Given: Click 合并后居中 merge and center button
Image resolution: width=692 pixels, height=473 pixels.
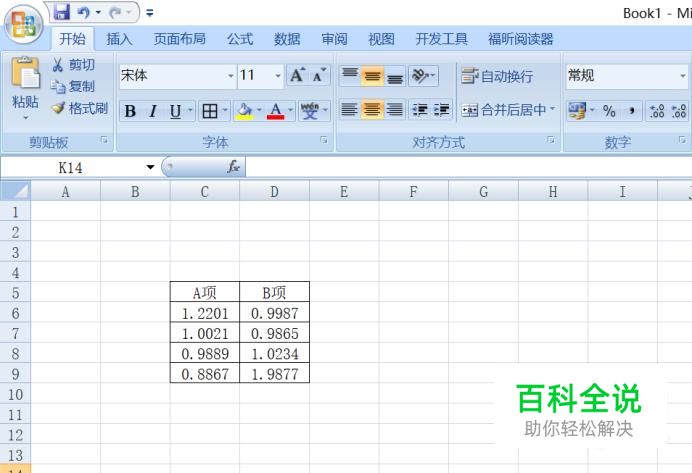Looking at the screenshot, I should (x=504, y=109).
